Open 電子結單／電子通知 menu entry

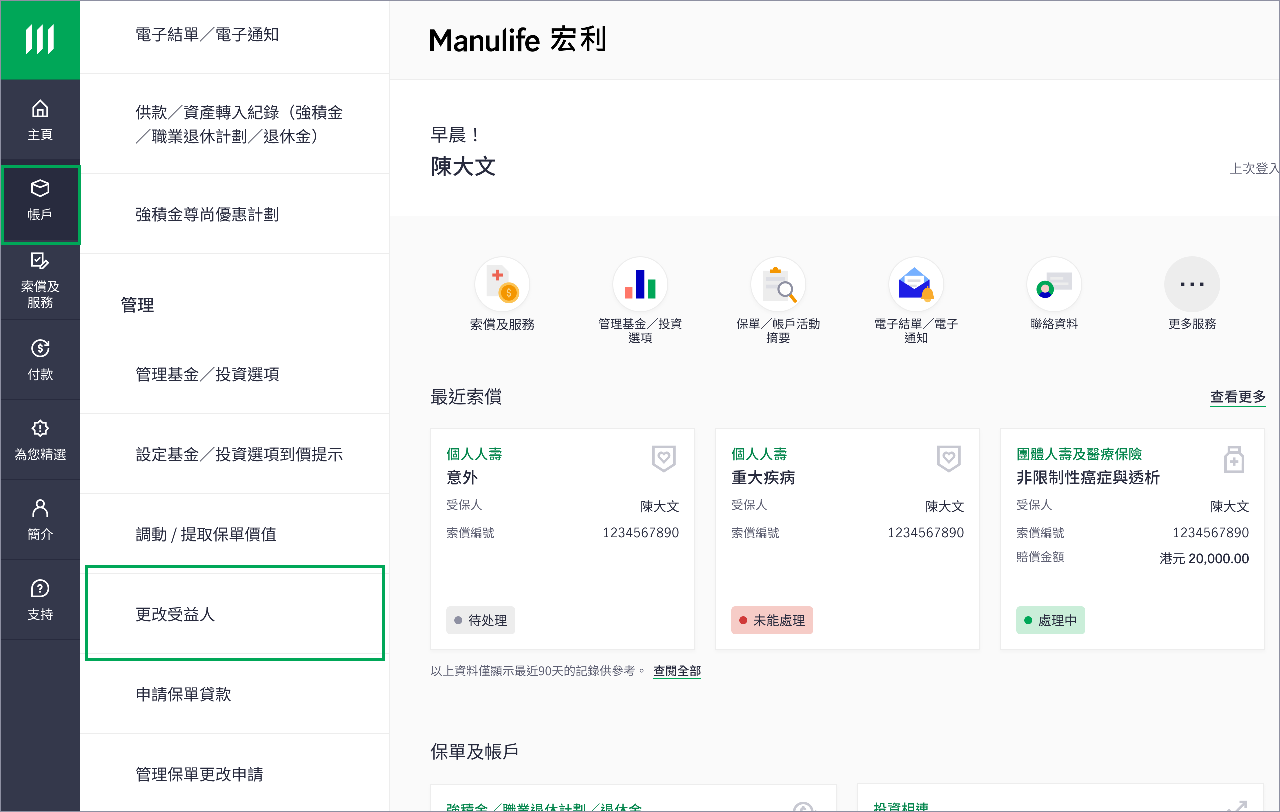(234, 37)
